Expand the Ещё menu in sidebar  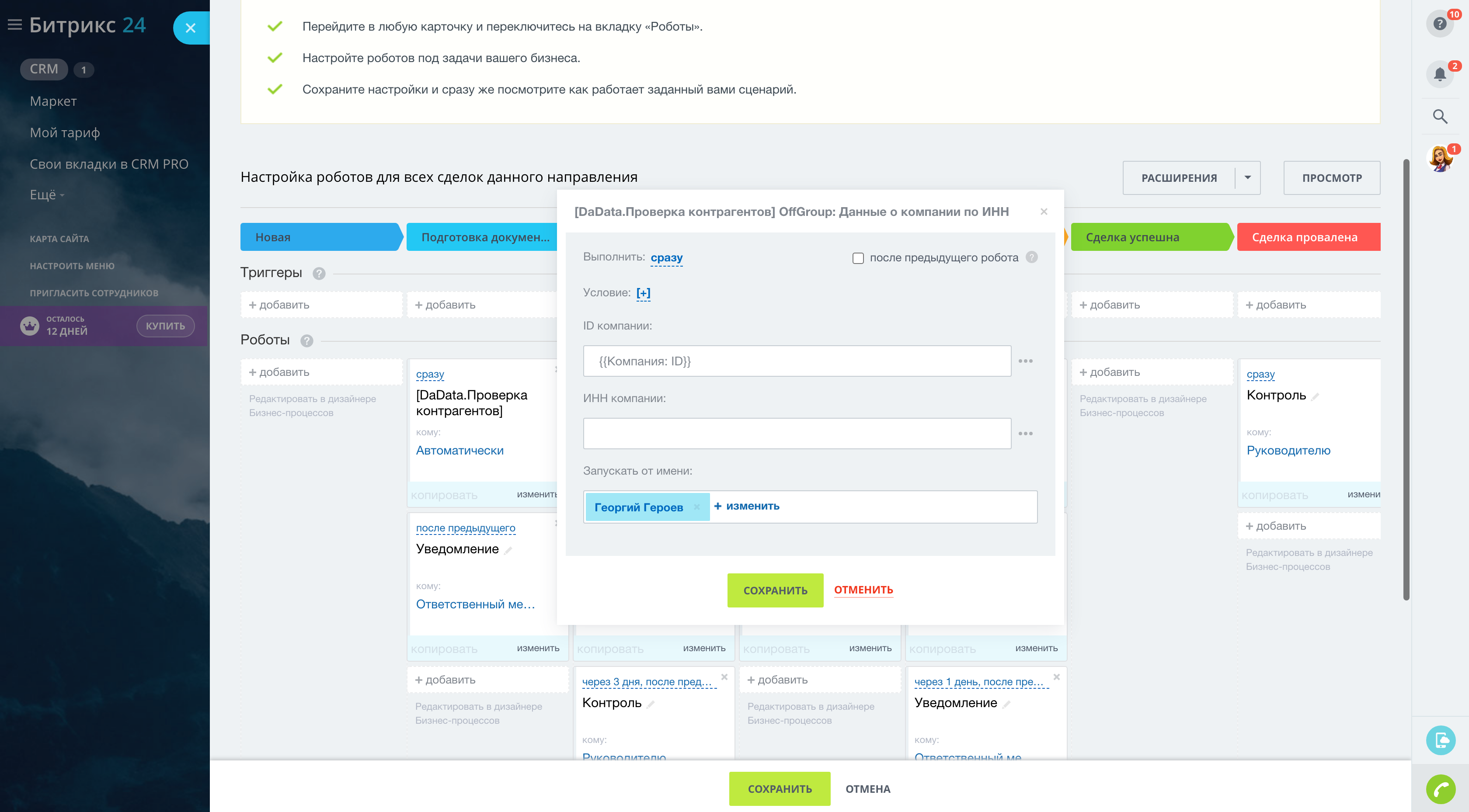click(x=45, y=194)
